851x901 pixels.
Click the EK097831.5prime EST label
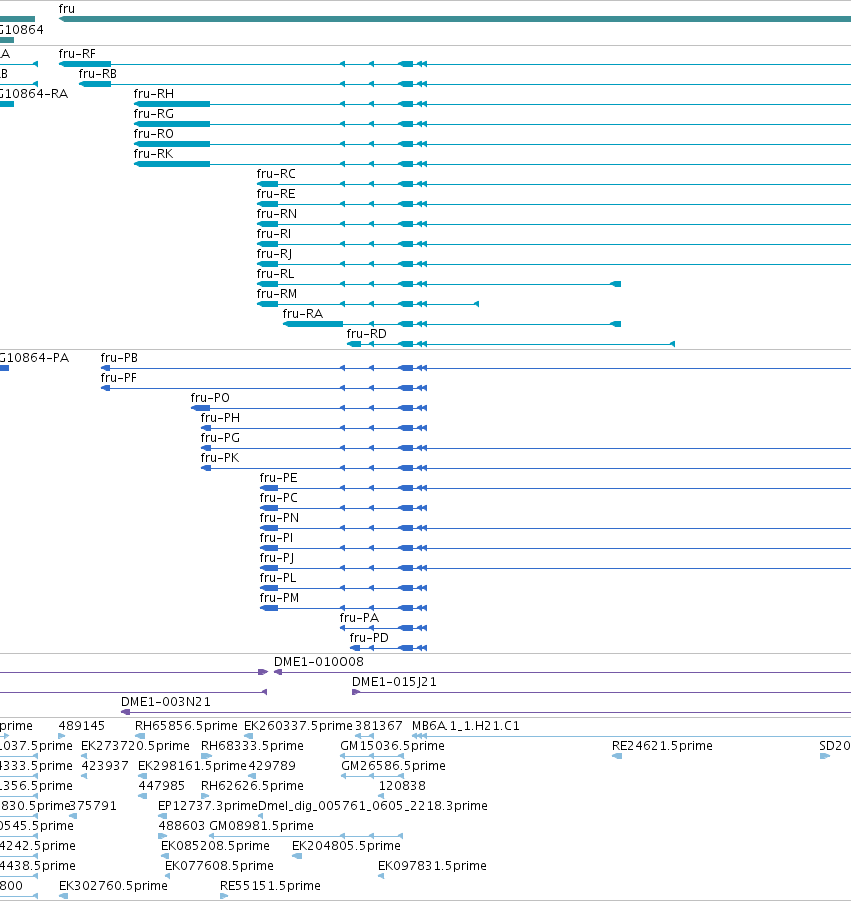(432, 866)
